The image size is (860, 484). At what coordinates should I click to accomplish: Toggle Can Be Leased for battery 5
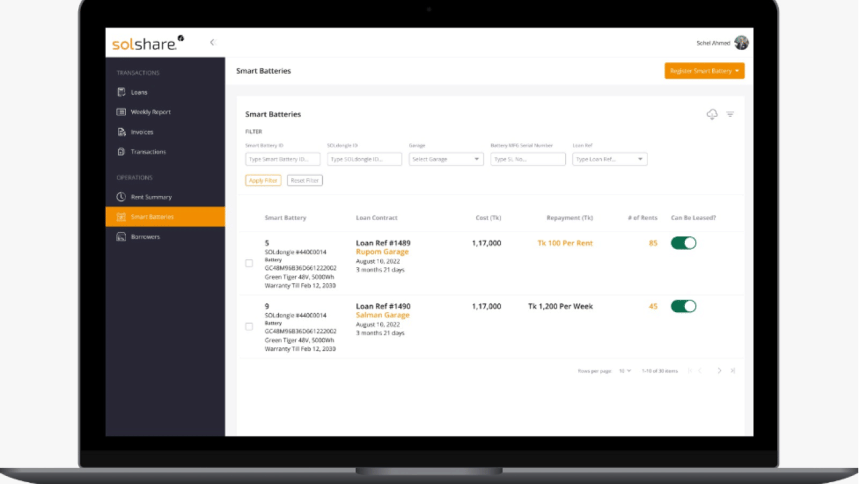(683, 243)
